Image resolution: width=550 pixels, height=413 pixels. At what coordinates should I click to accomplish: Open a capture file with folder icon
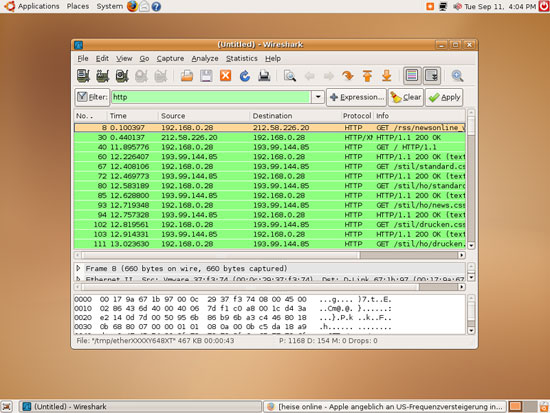[x=187, y=76]
